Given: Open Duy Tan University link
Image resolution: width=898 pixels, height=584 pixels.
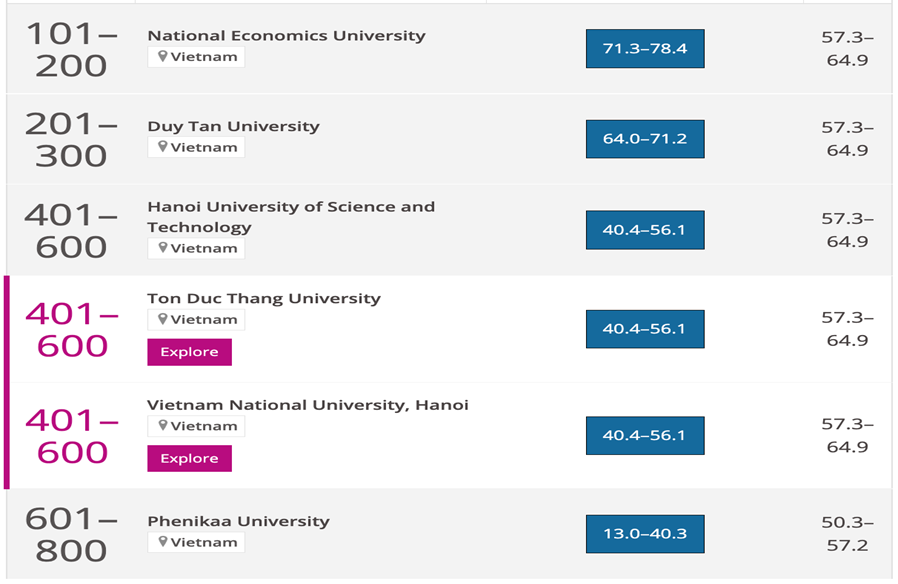Looking at the screenshot, I should click(234, 126).
